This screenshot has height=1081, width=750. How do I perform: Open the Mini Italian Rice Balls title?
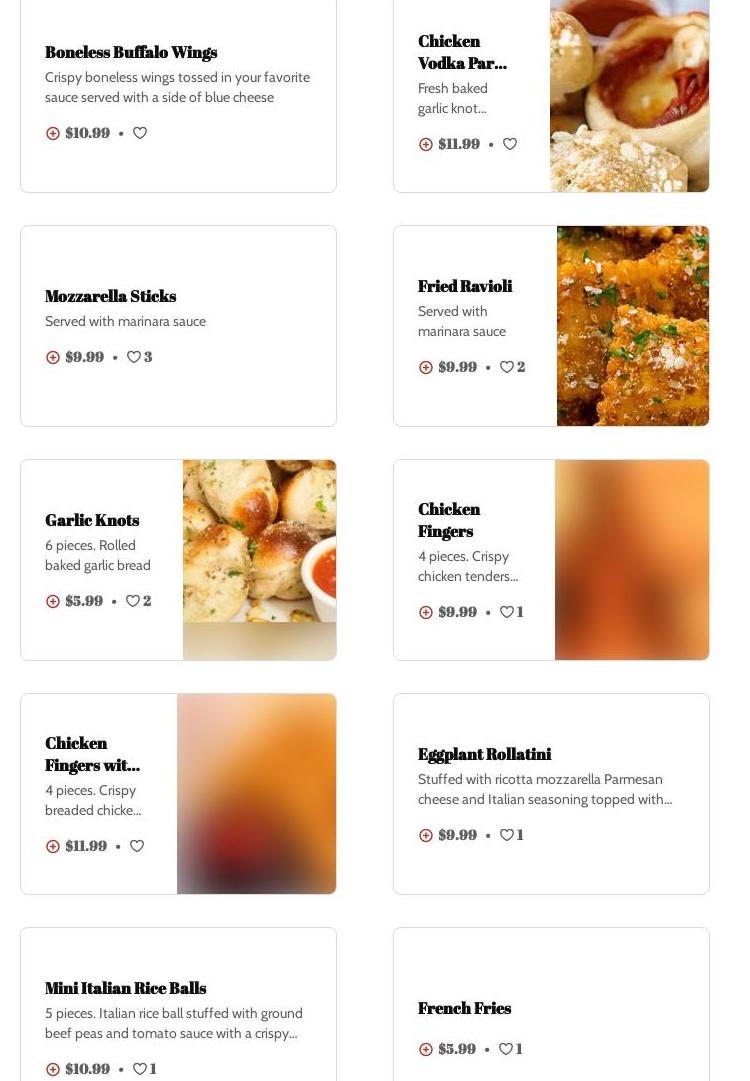[x=125, y=988]
